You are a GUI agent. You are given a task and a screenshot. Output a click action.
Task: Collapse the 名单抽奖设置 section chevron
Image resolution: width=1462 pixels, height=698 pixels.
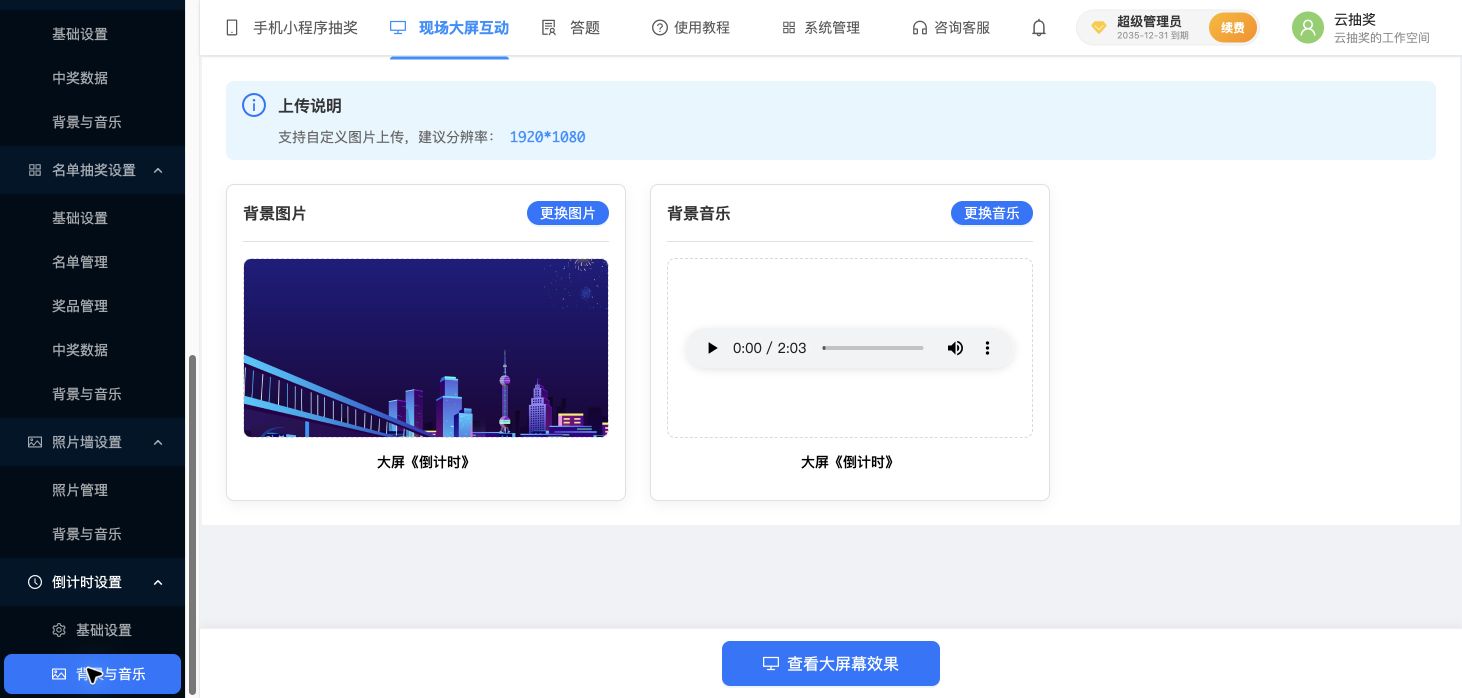pos(158,170)
